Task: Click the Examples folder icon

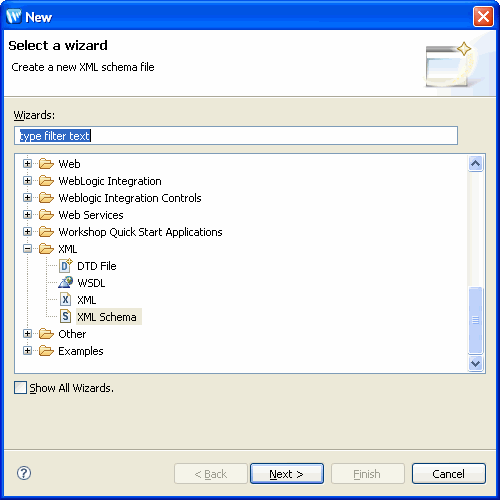Action: pyautogui.click(x=46, y=351)
